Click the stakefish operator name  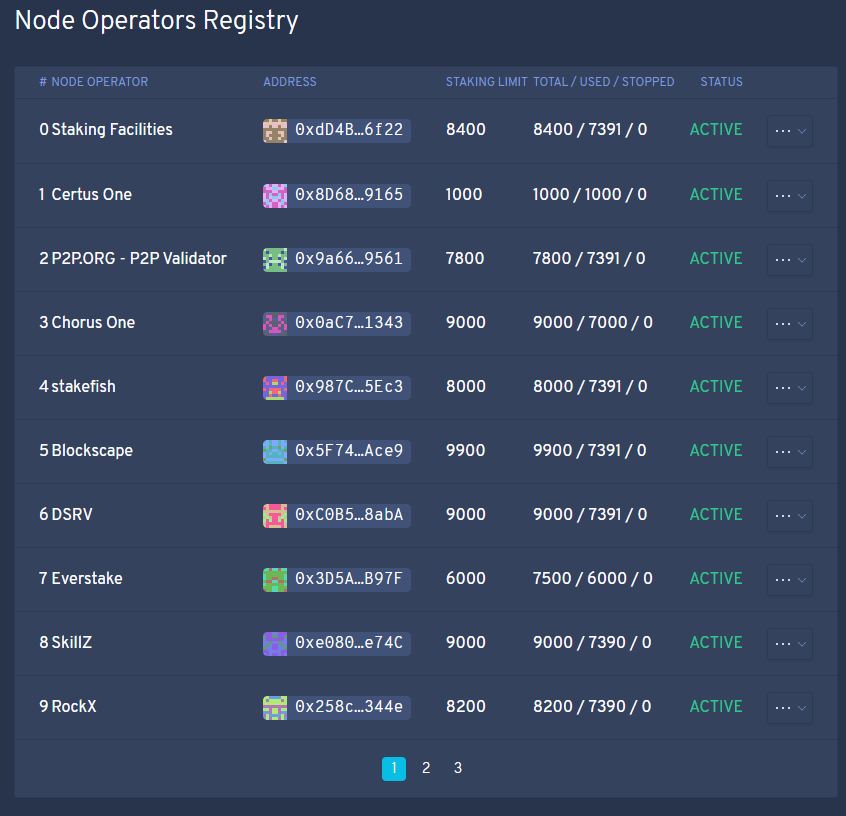point(84,386)
